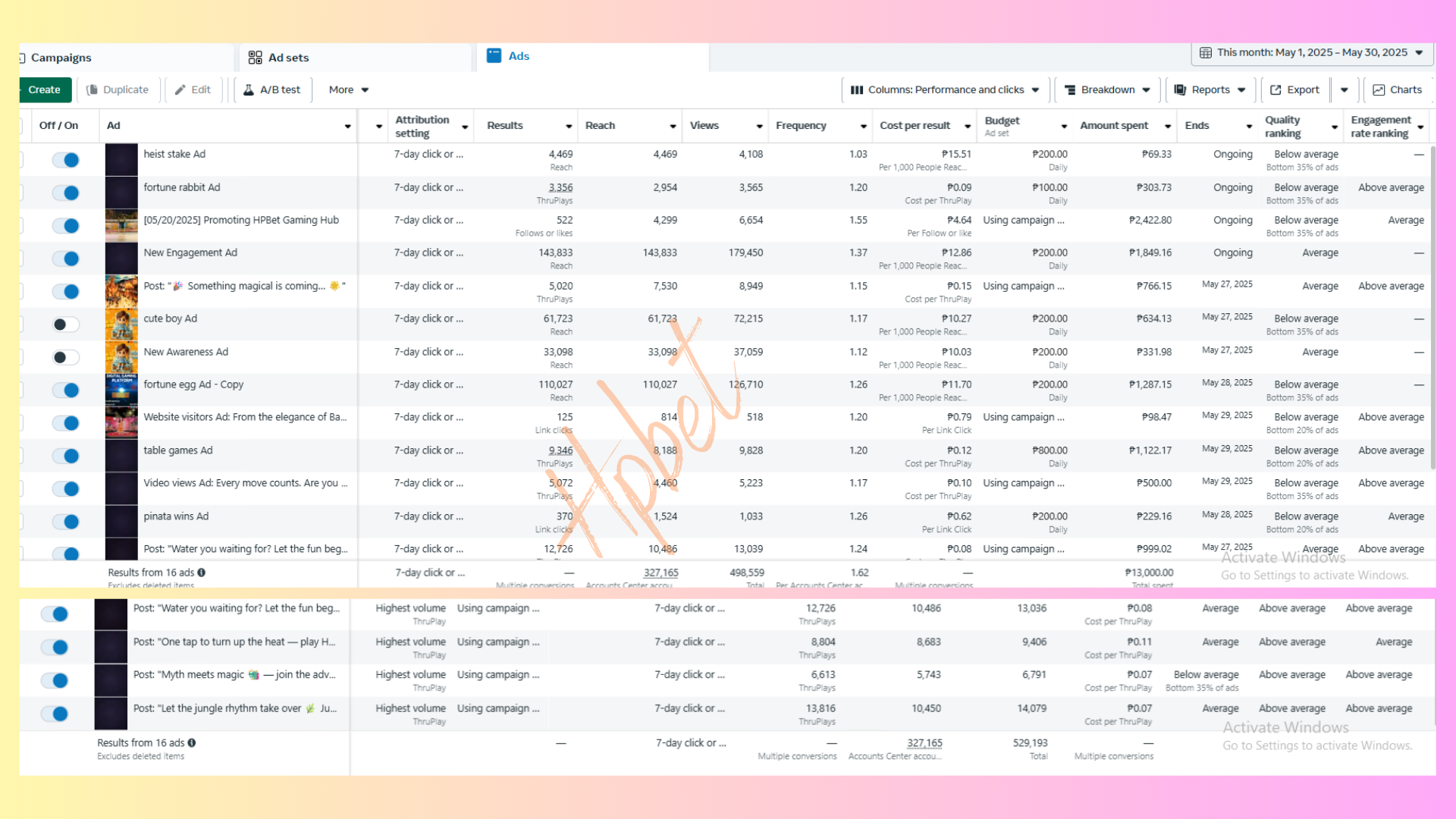Switch to the Campaigns tab

coord(61,58)
